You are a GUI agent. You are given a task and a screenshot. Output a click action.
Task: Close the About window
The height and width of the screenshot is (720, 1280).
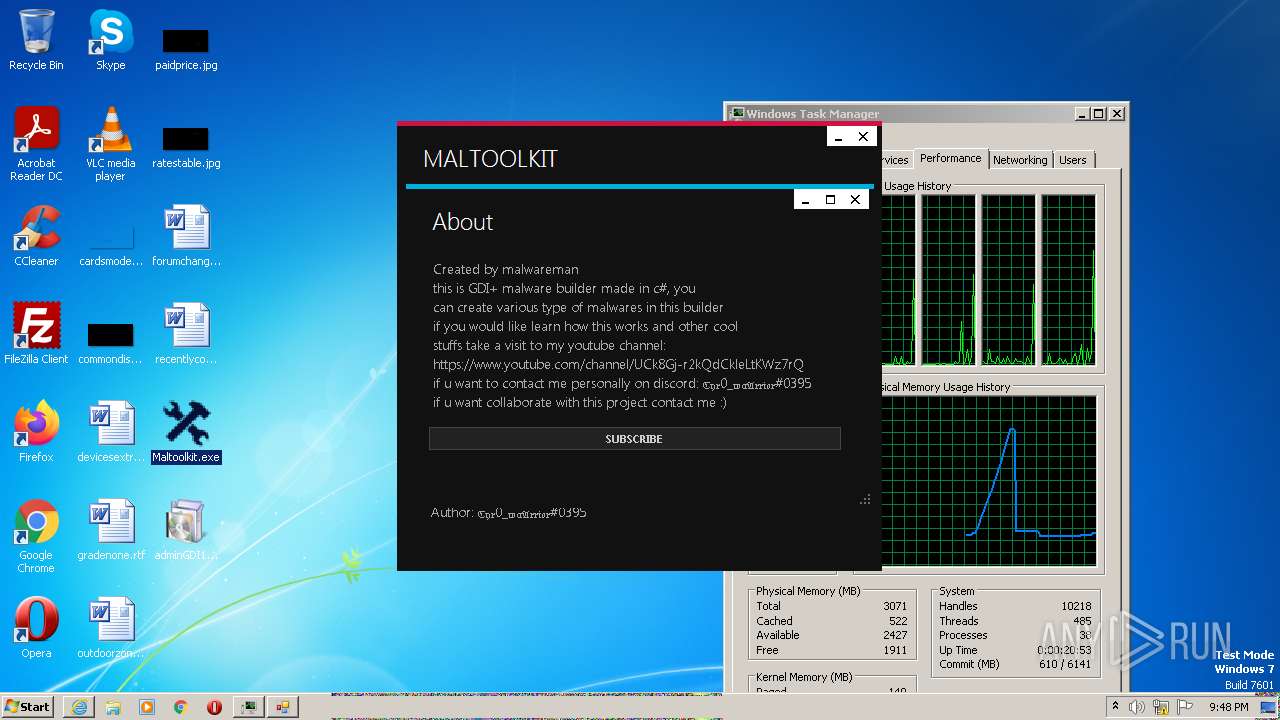855,200
